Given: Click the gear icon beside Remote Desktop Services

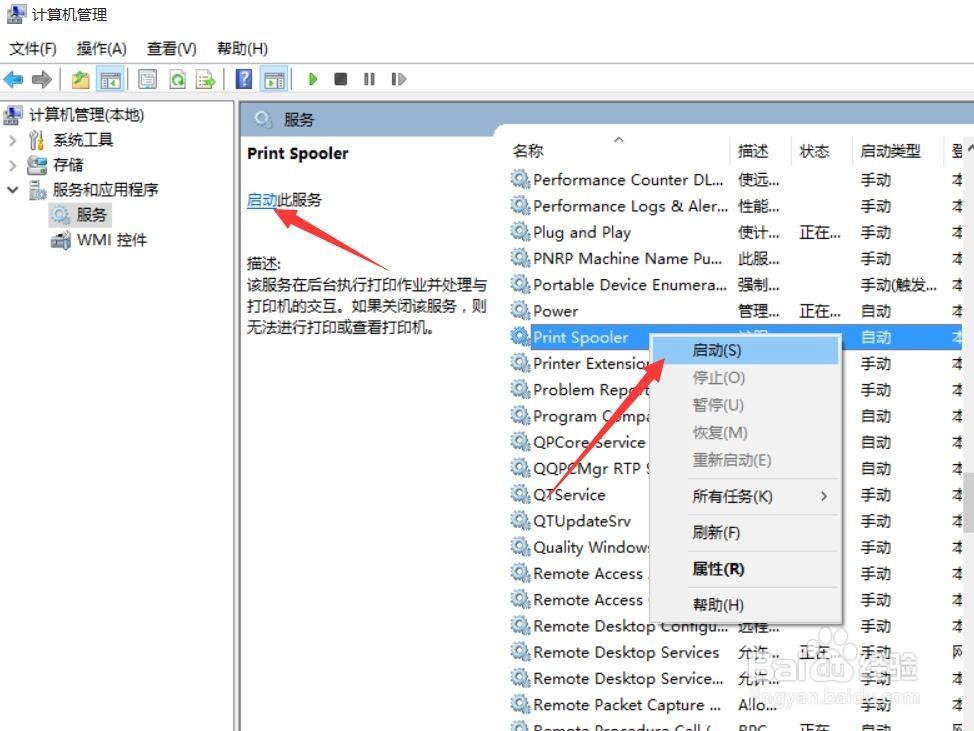Looking at the screenshot, I should [x=520, y=652].
